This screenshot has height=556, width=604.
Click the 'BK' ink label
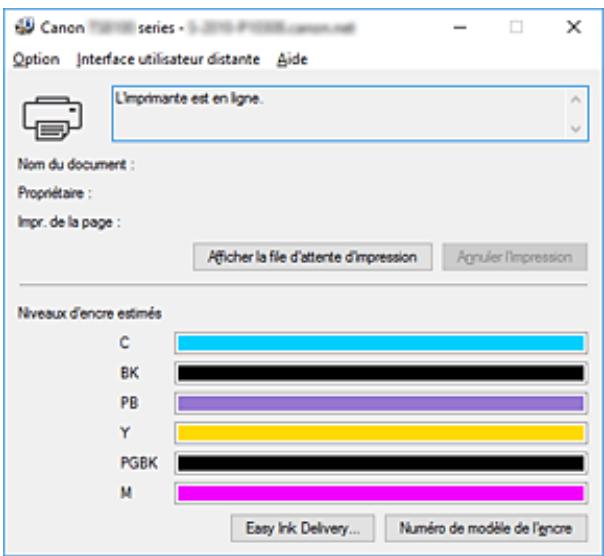pyautogui.click(x=129, y=373)
